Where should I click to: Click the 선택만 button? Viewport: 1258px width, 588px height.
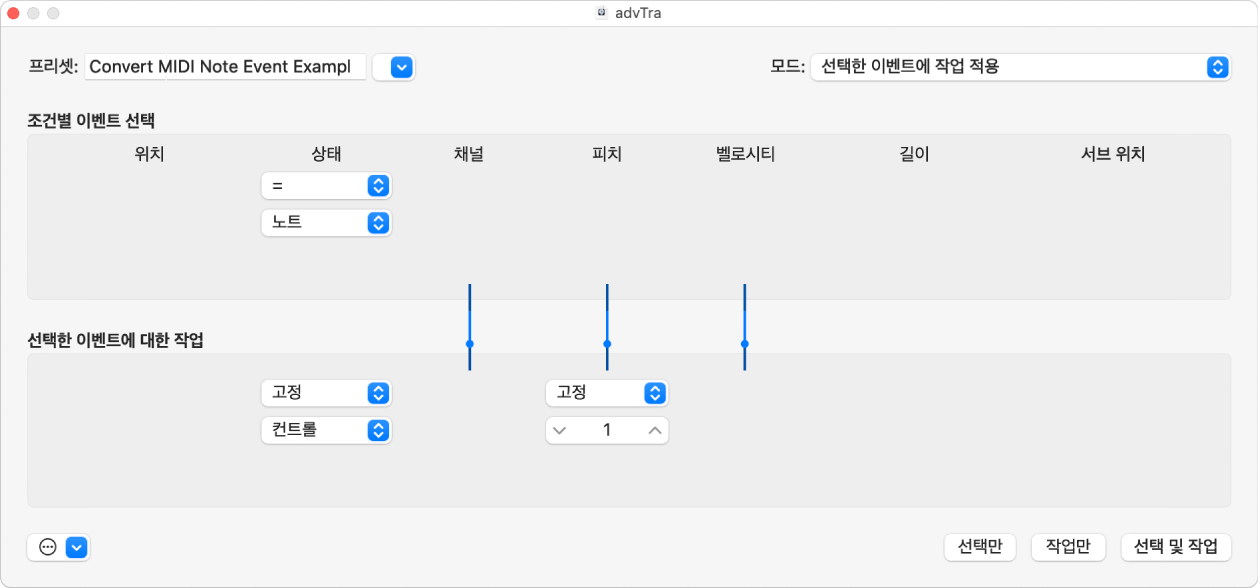tap(980, 547)
